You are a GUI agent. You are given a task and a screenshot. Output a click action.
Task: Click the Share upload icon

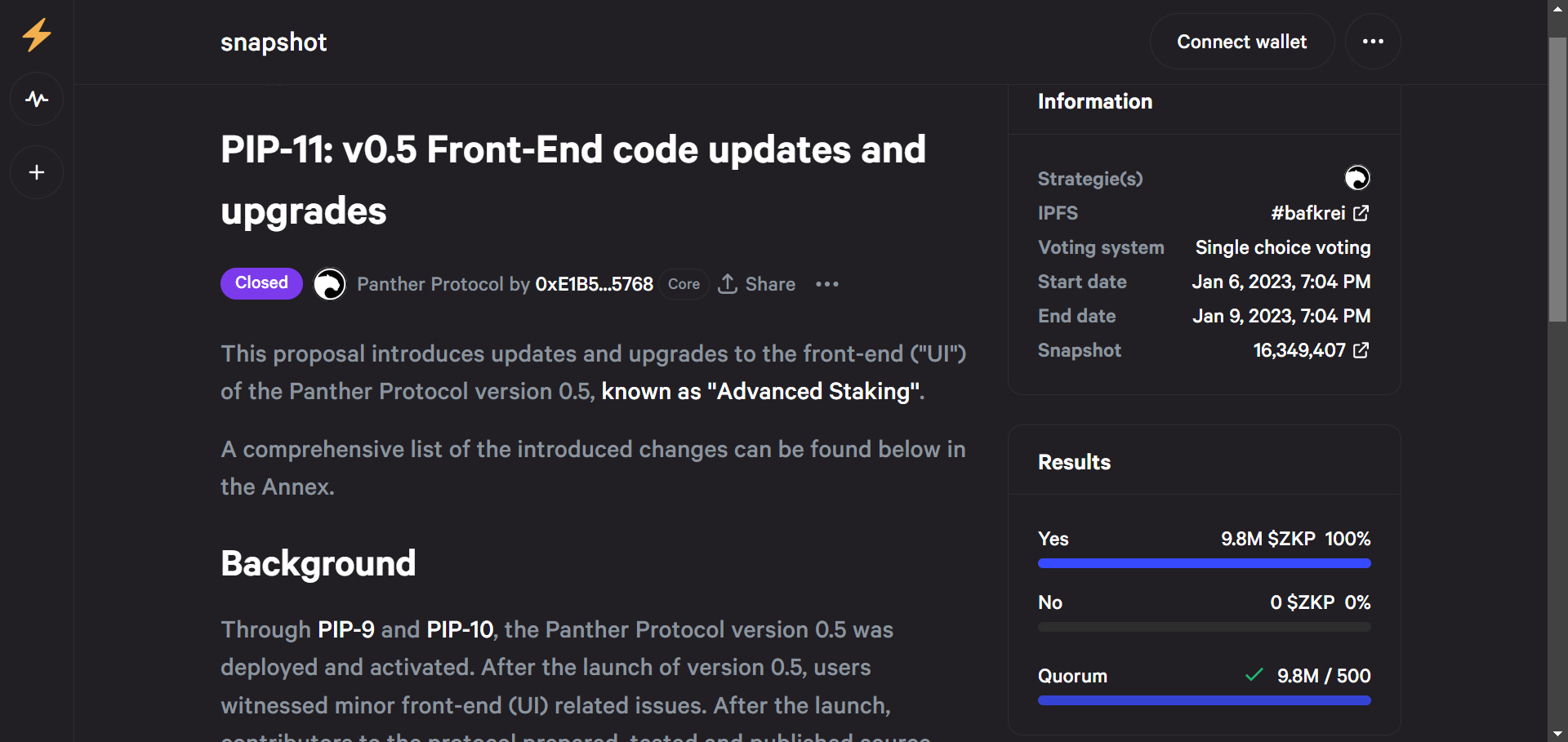point(728,284)
